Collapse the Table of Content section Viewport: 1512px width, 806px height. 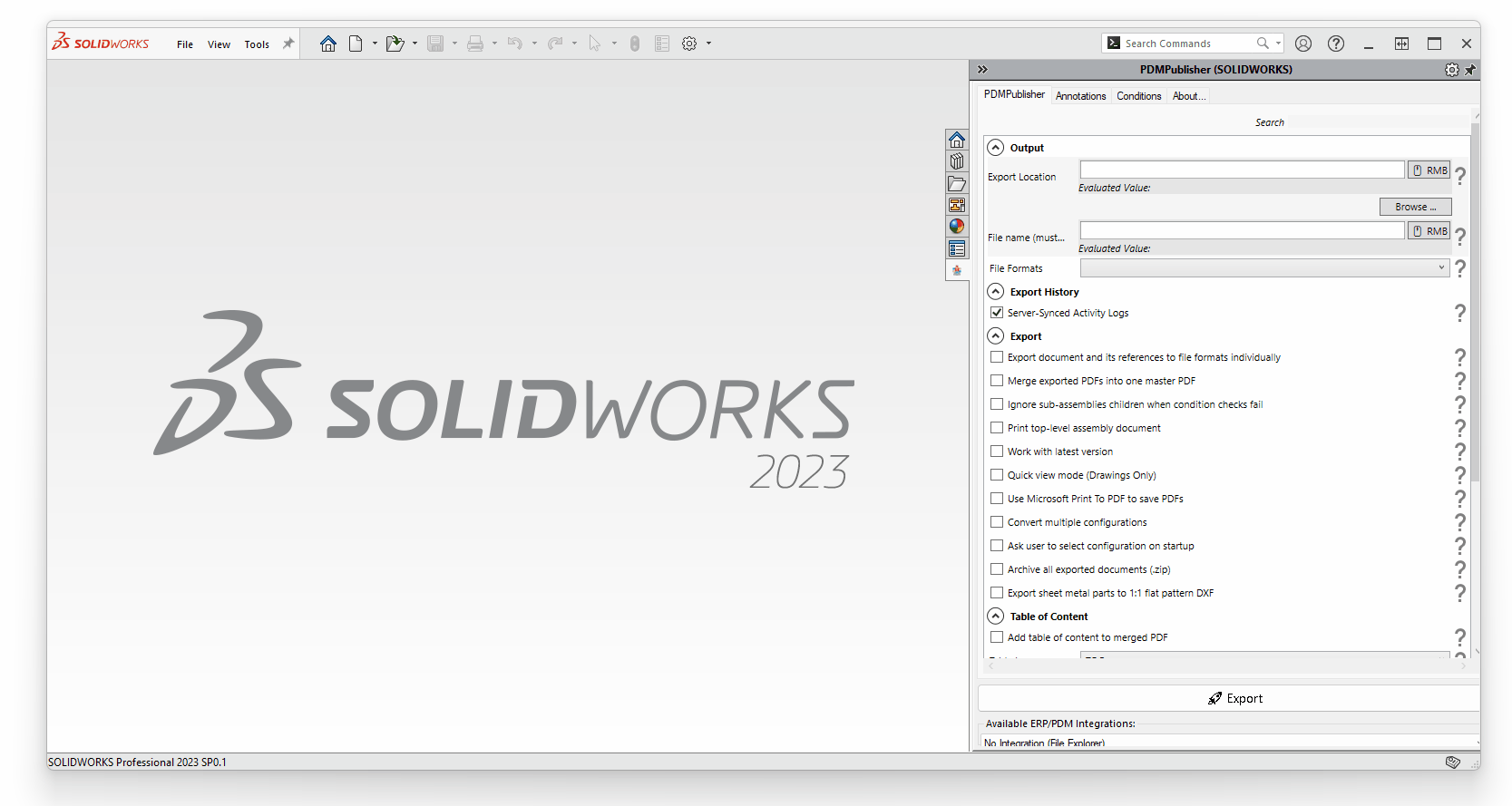[996, 617]
